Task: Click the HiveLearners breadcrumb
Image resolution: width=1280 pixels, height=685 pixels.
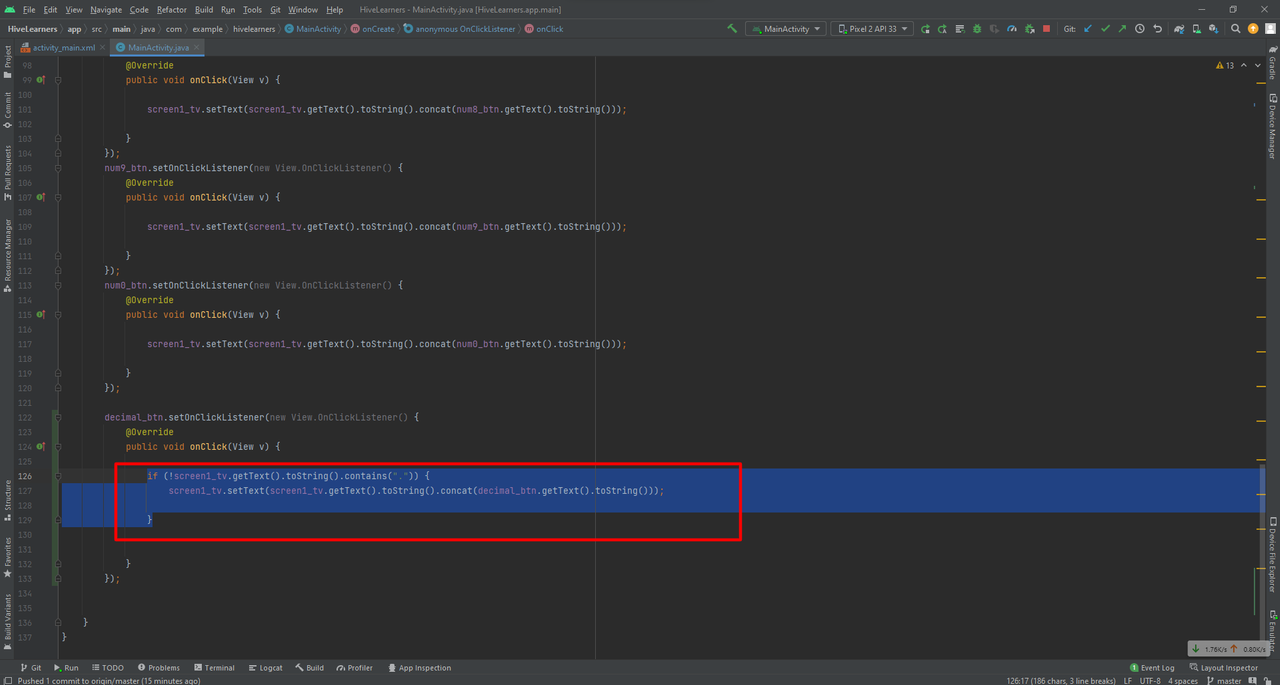Action: click(33, 29)
